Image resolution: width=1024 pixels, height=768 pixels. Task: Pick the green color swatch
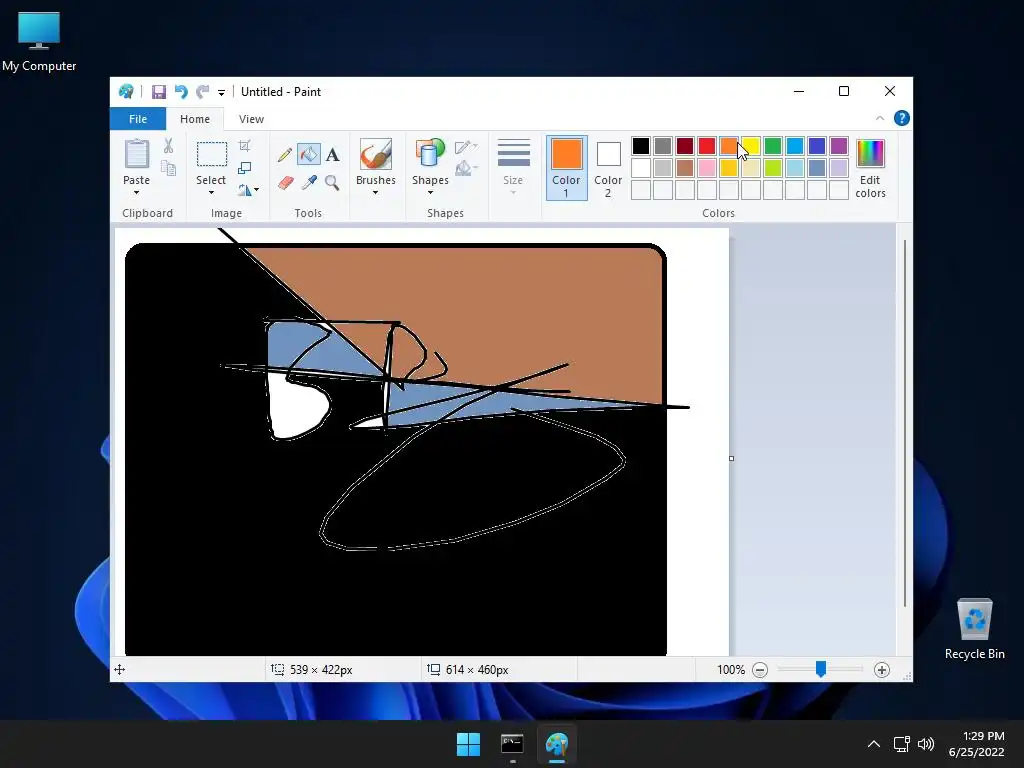tap(773, 146)
